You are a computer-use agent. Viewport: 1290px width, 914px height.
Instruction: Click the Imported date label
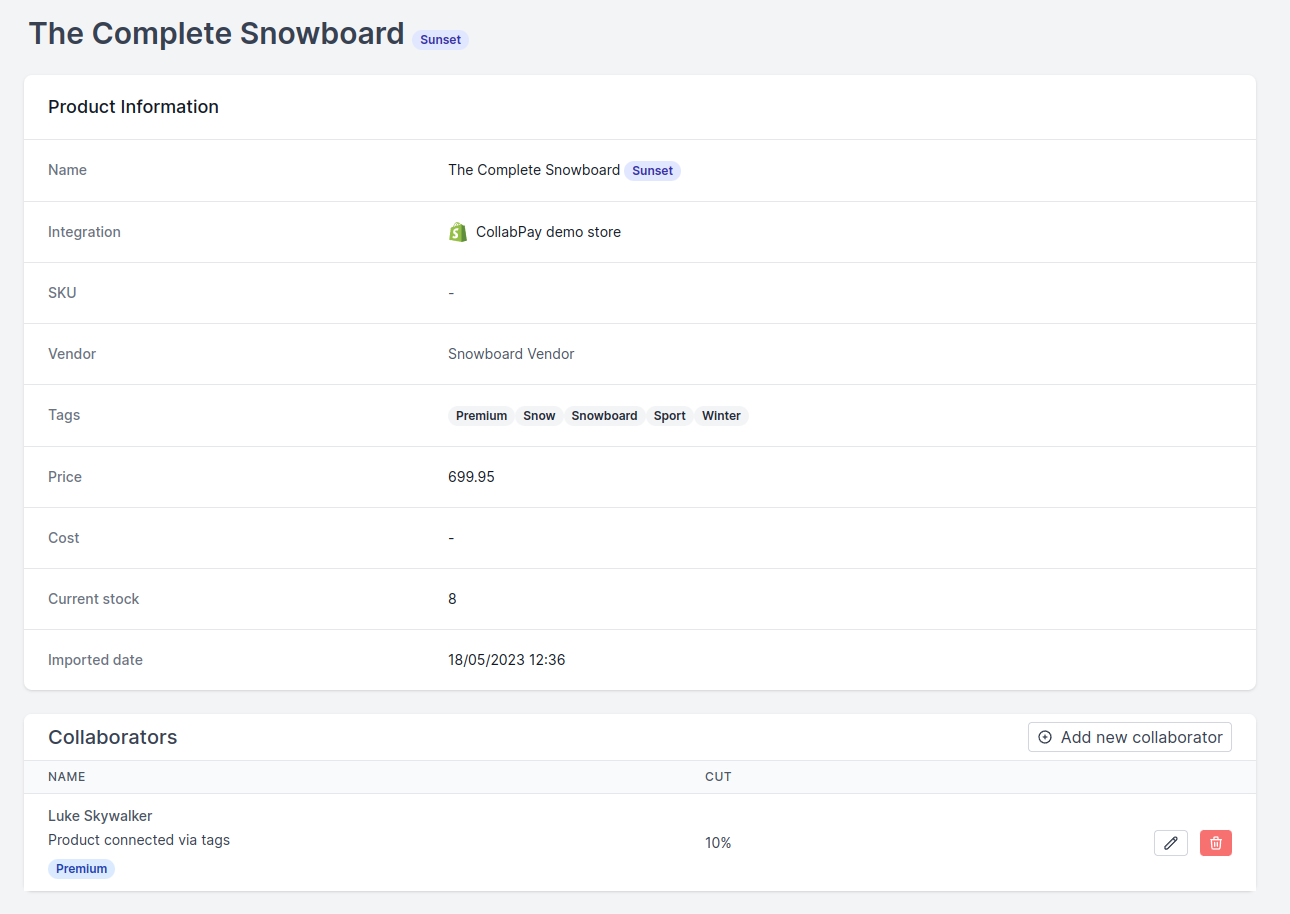point(95,660)
